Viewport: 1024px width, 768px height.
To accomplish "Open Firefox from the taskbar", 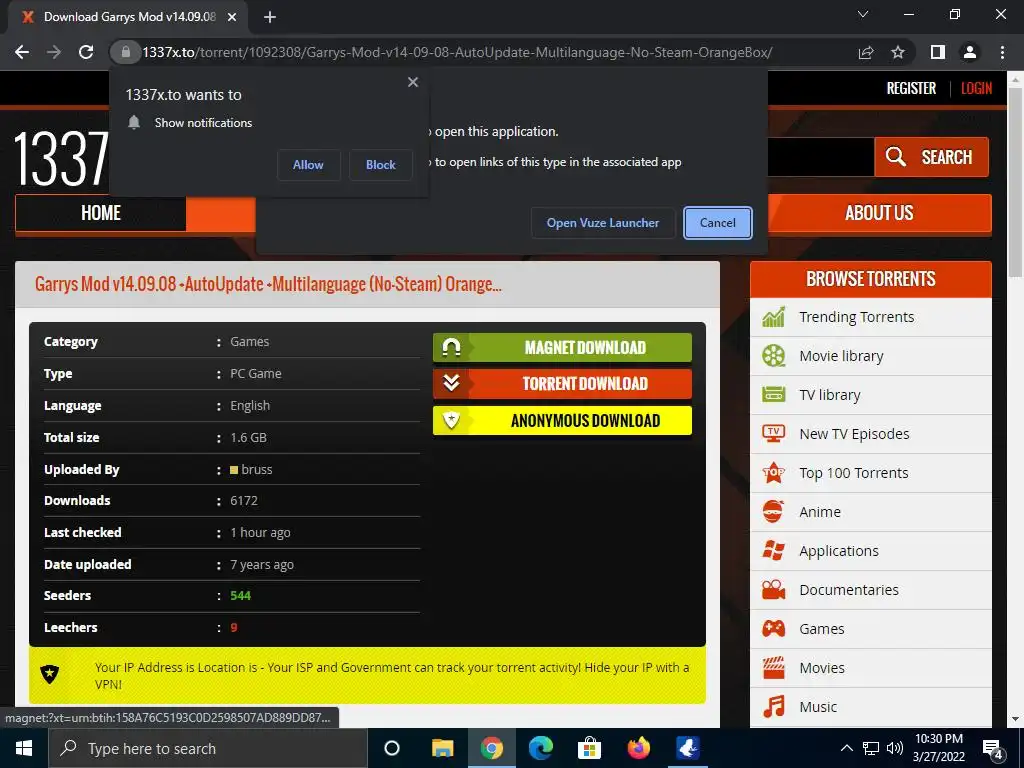I will tap(639, 748).
